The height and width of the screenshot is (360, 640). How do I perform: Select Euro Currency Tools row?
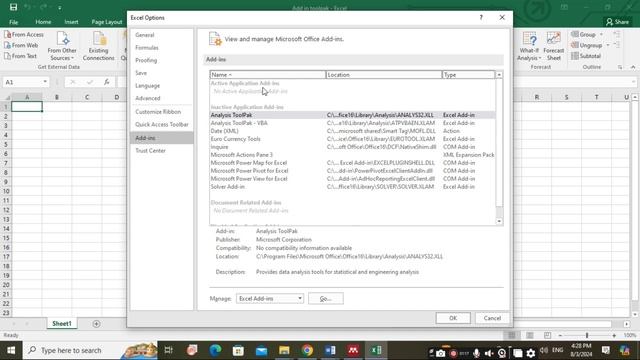click(x=352, y=139)
